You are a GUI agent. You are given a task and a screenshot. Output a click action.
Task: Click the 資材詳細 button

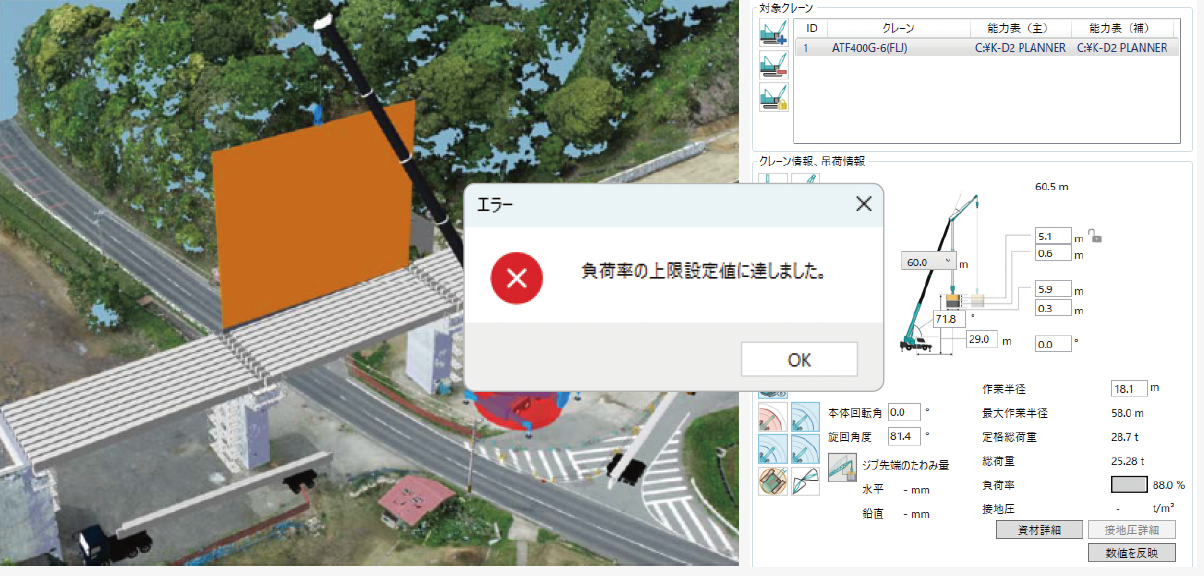[1039, 530]
